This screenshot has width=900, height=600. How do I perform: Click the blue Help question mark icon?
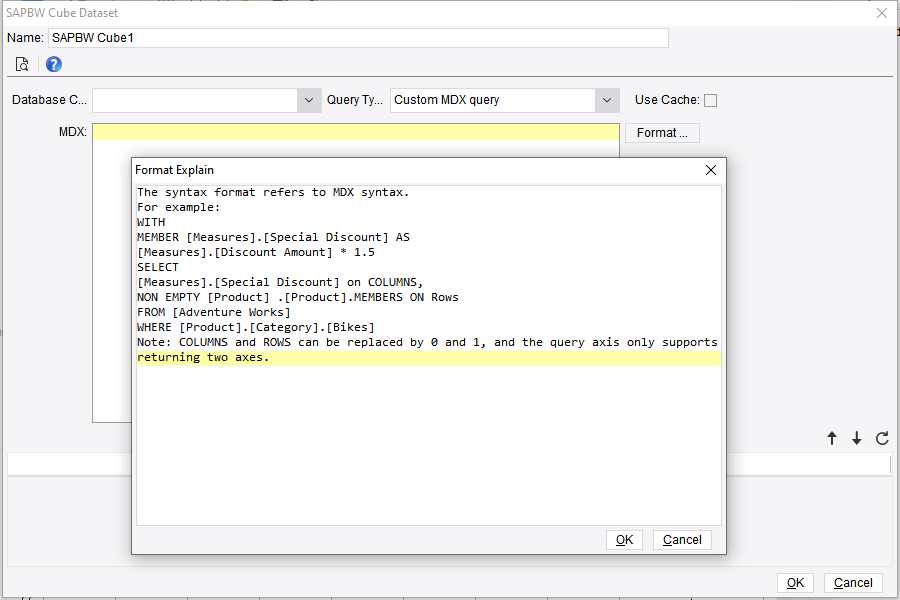(53, 63)
